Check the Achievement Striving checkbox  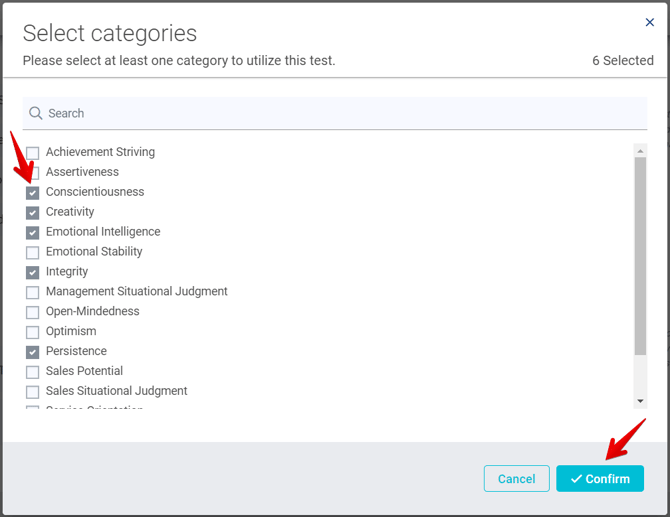[33, 153]
